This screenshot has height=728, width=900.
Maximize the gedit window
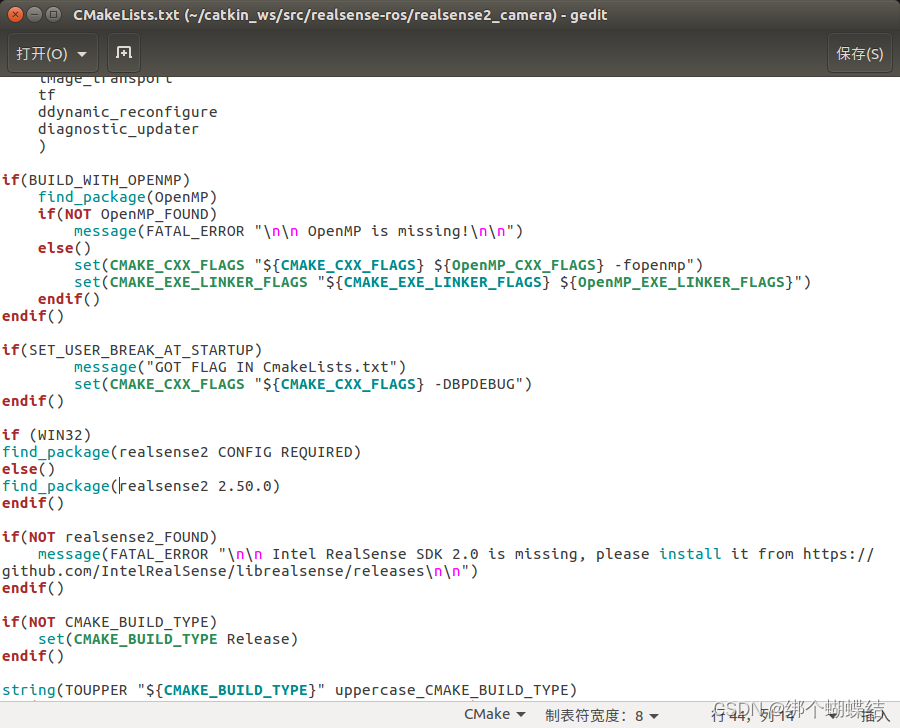pyautogui.click(x=53, y=14)
